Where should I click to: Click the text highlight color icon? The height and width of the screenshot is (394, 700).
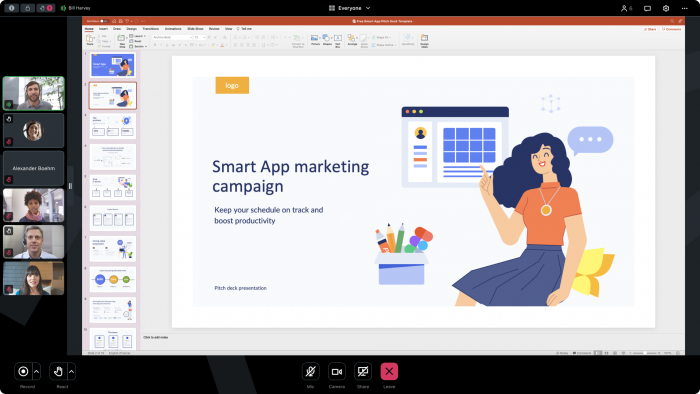pyautogui.click(x=214, y=45)
